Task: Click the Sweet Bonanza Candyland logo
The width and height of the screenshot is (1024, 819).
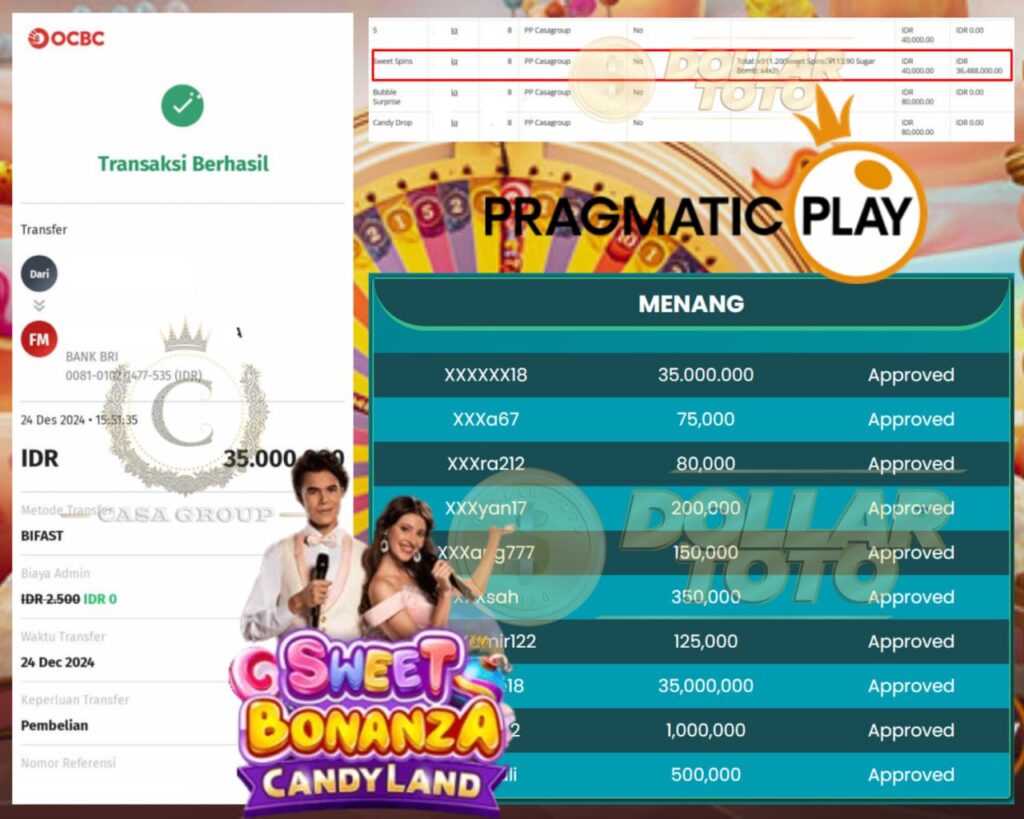Action: (x=371, y=722)
